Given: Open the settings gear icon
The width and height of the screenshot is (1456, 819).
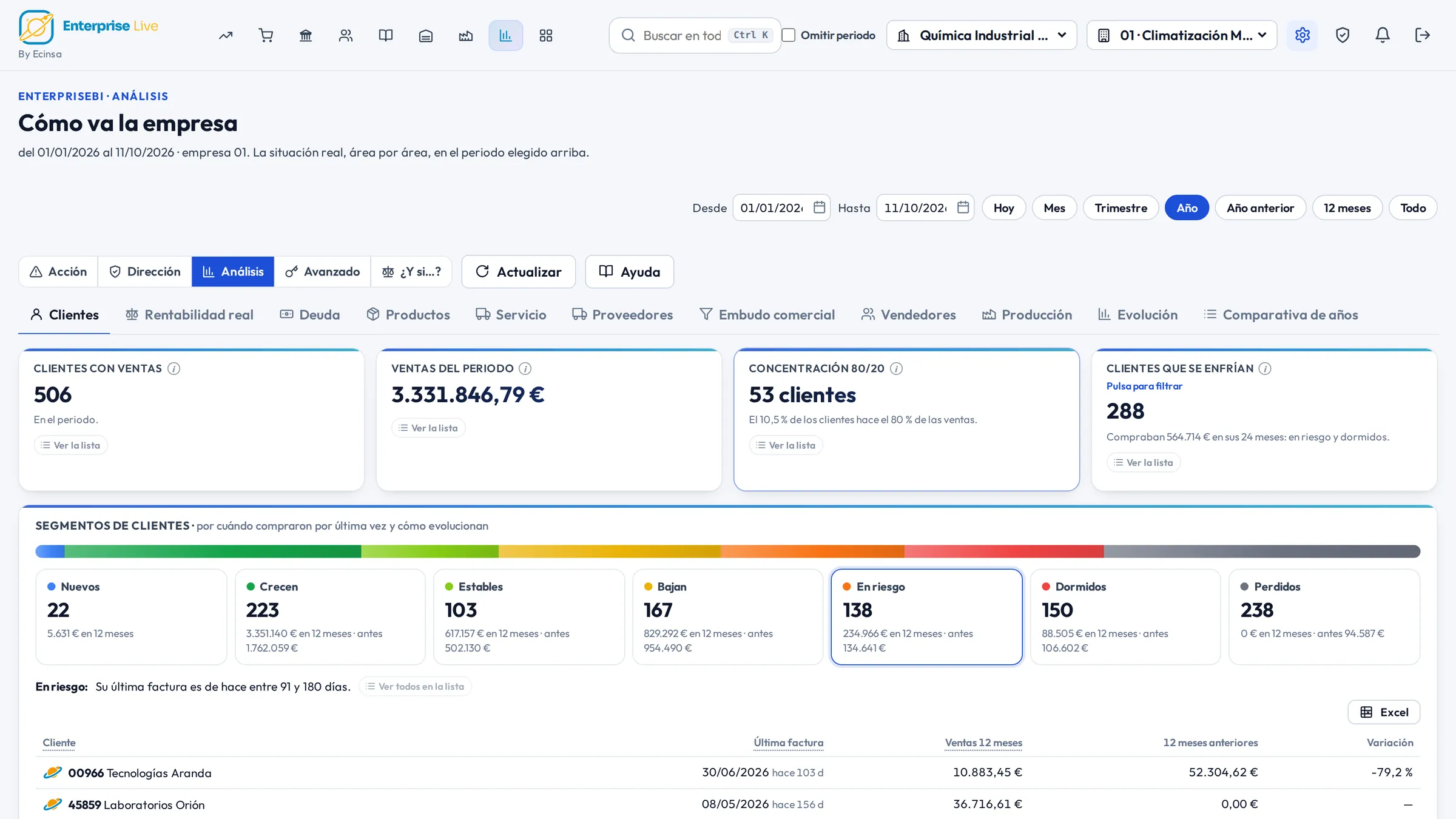Looking at the screenshot, I should (1303, 35).
